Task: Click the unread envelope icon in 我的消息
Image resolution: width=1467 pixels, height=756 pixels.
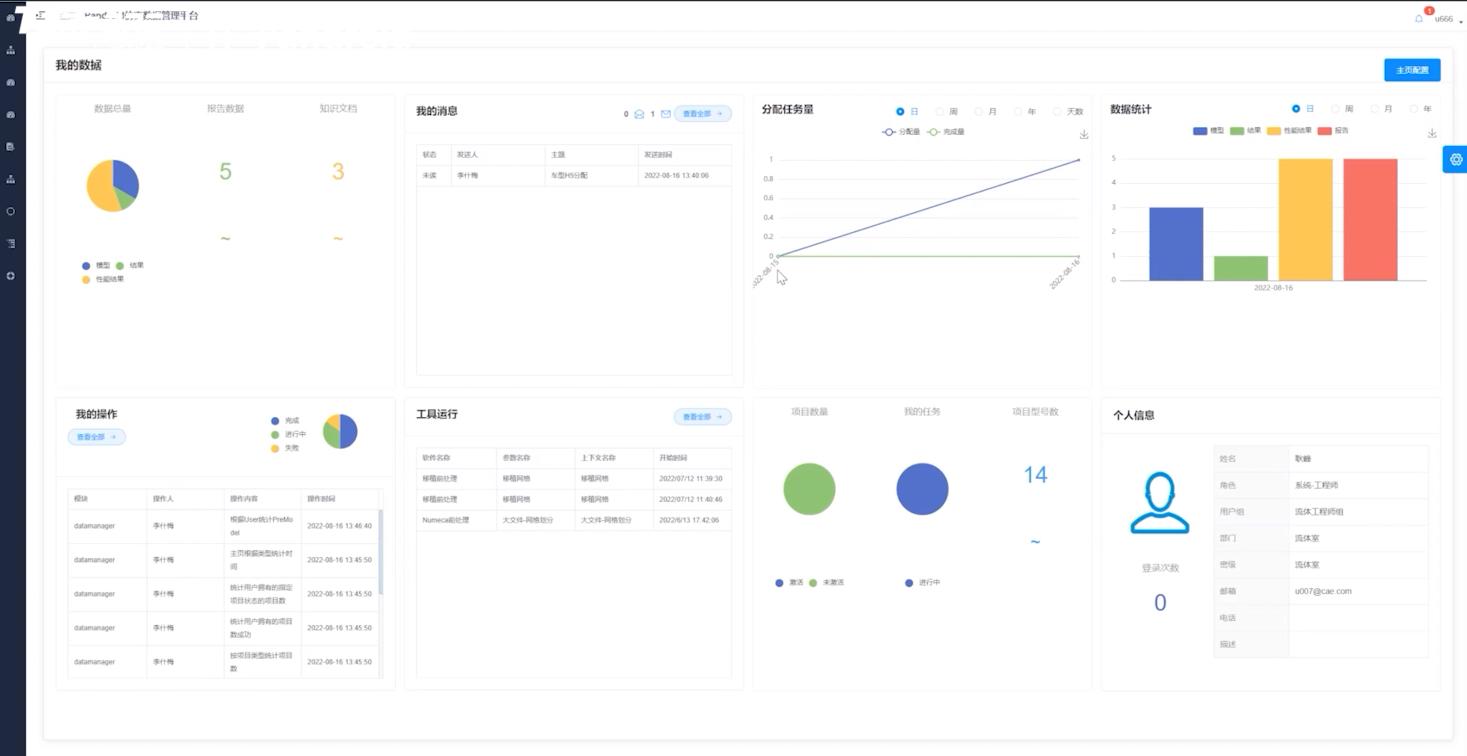Action: 665,114
